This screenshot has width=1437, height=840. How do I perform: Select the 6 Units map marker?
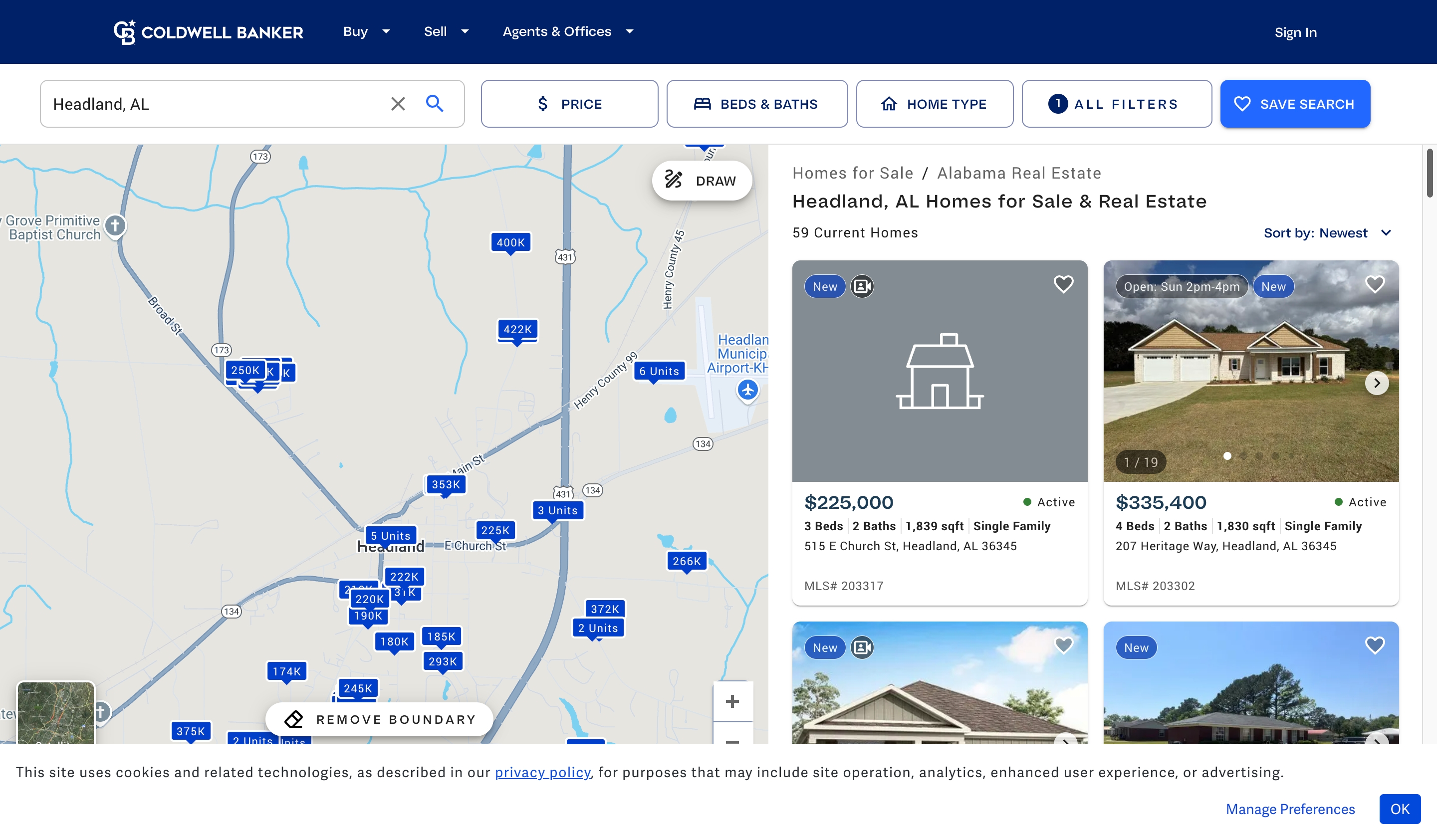coord(659,371)
